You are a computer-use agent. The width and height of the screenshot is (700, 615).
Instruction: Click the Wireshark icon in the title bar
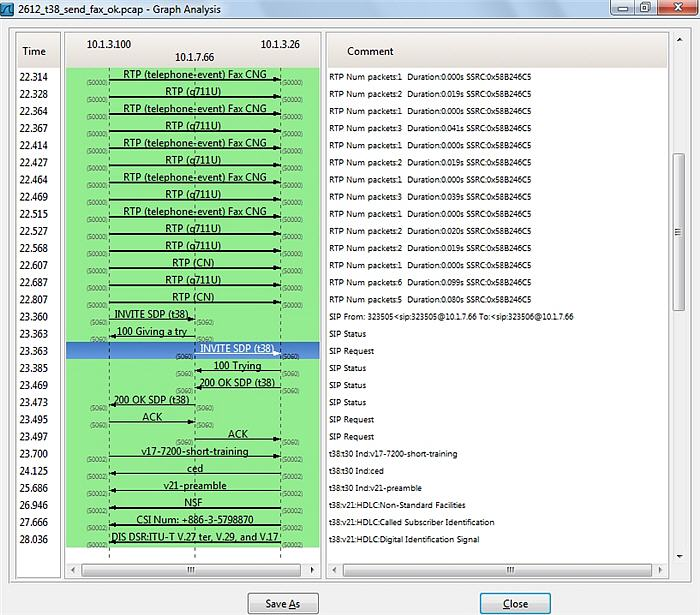(x=10, y=9)
